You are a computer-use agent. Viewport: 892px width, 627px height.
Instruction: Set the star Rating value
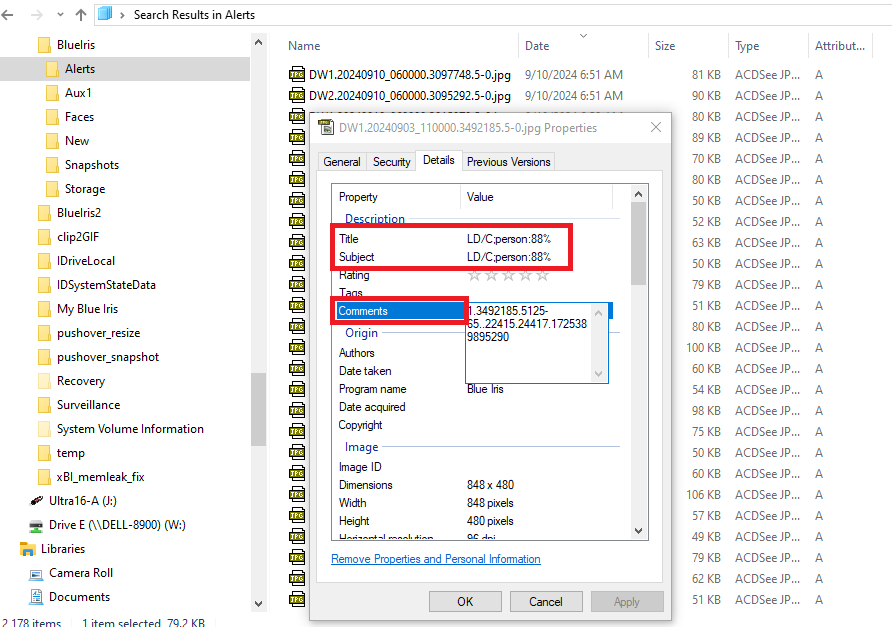[508, 275]
